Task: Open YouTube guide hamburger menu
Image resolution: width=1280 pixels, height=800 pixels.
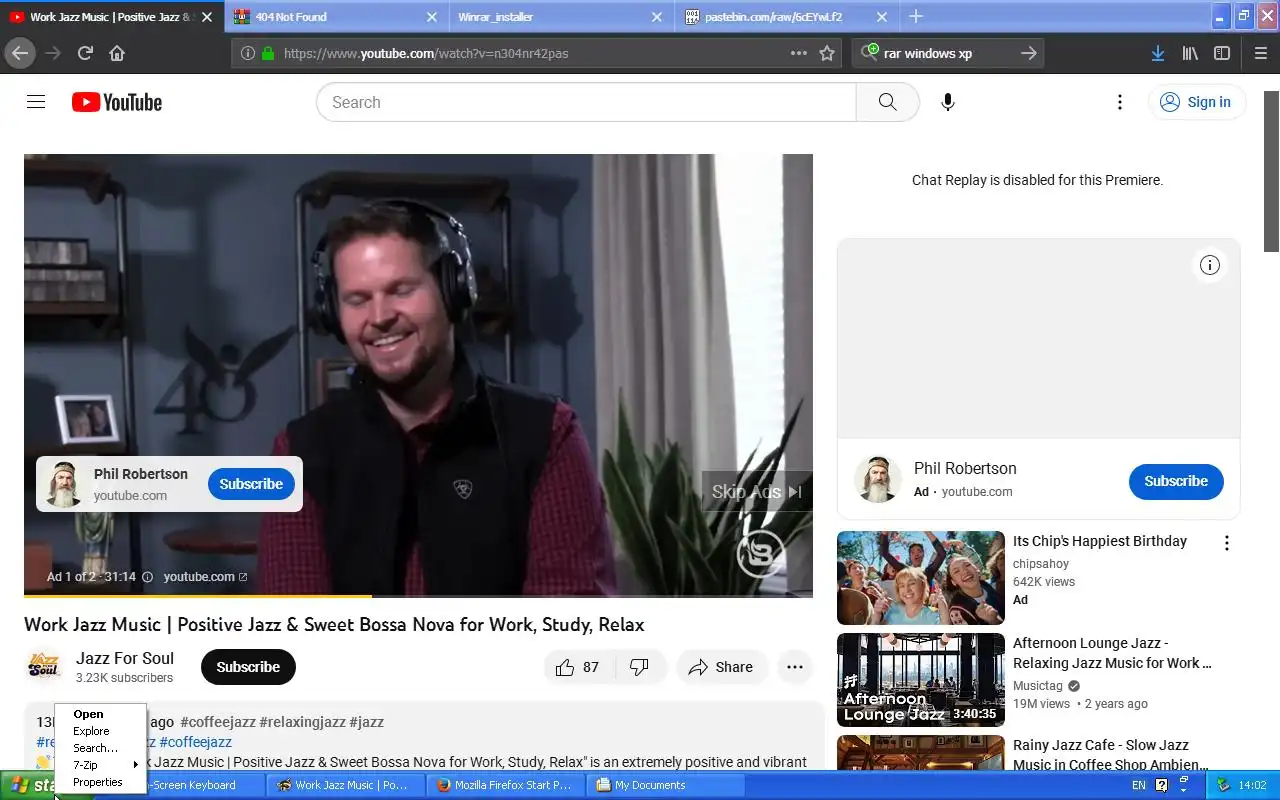Action: (36, 102)
